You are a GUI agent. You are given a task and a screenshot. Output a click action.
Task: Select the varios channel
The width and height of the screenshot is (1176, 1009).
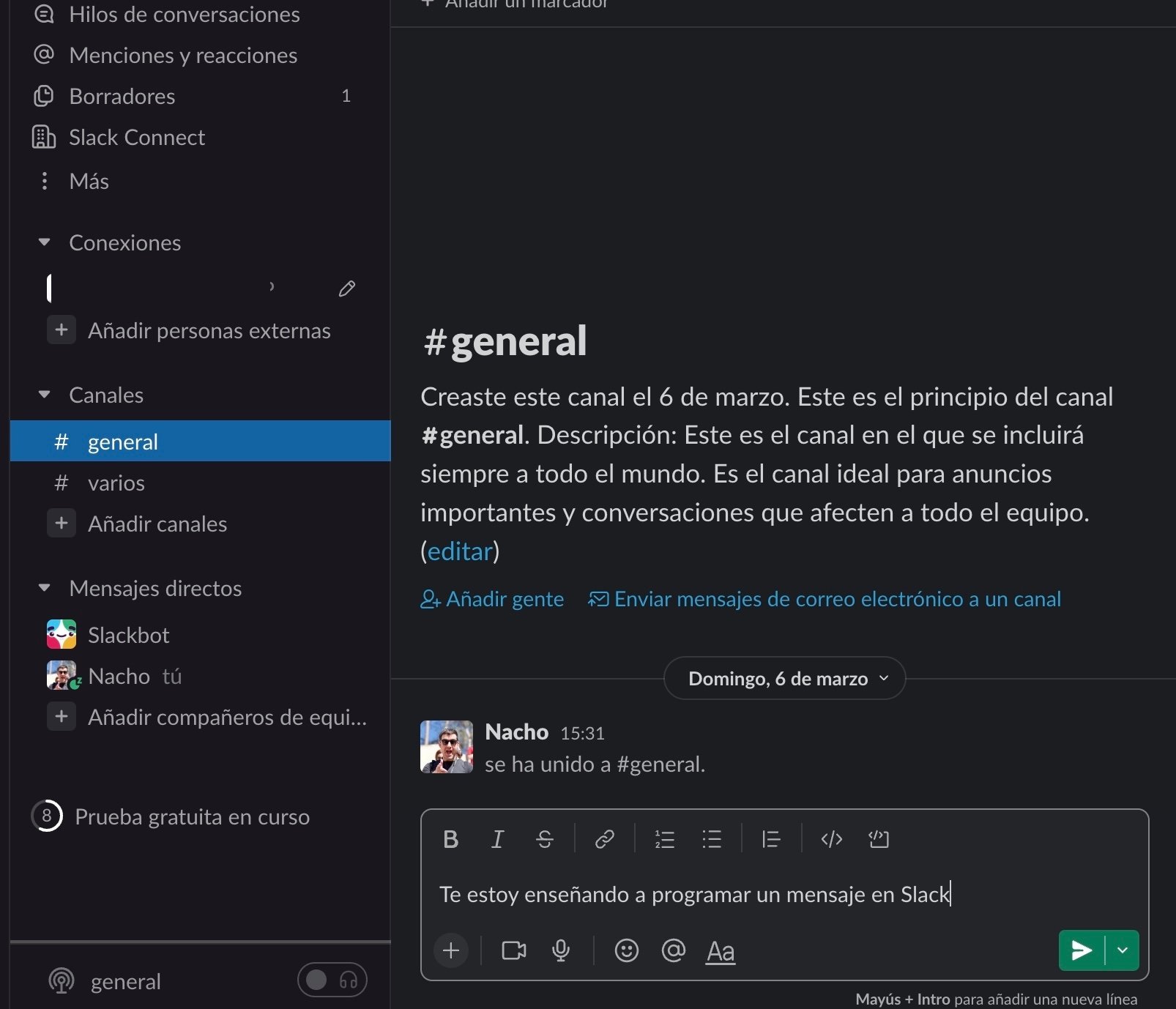coord(201,483)
